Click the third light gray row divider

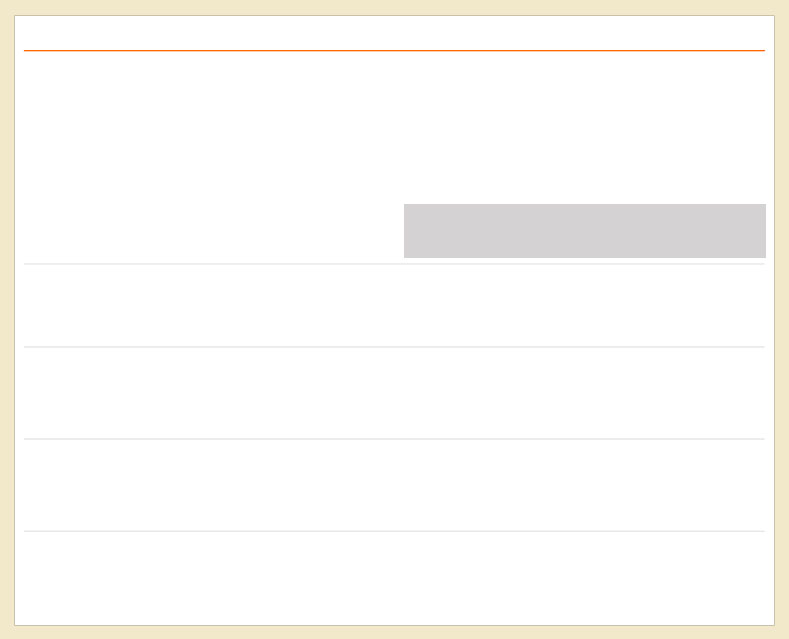[x=394, y=439]
